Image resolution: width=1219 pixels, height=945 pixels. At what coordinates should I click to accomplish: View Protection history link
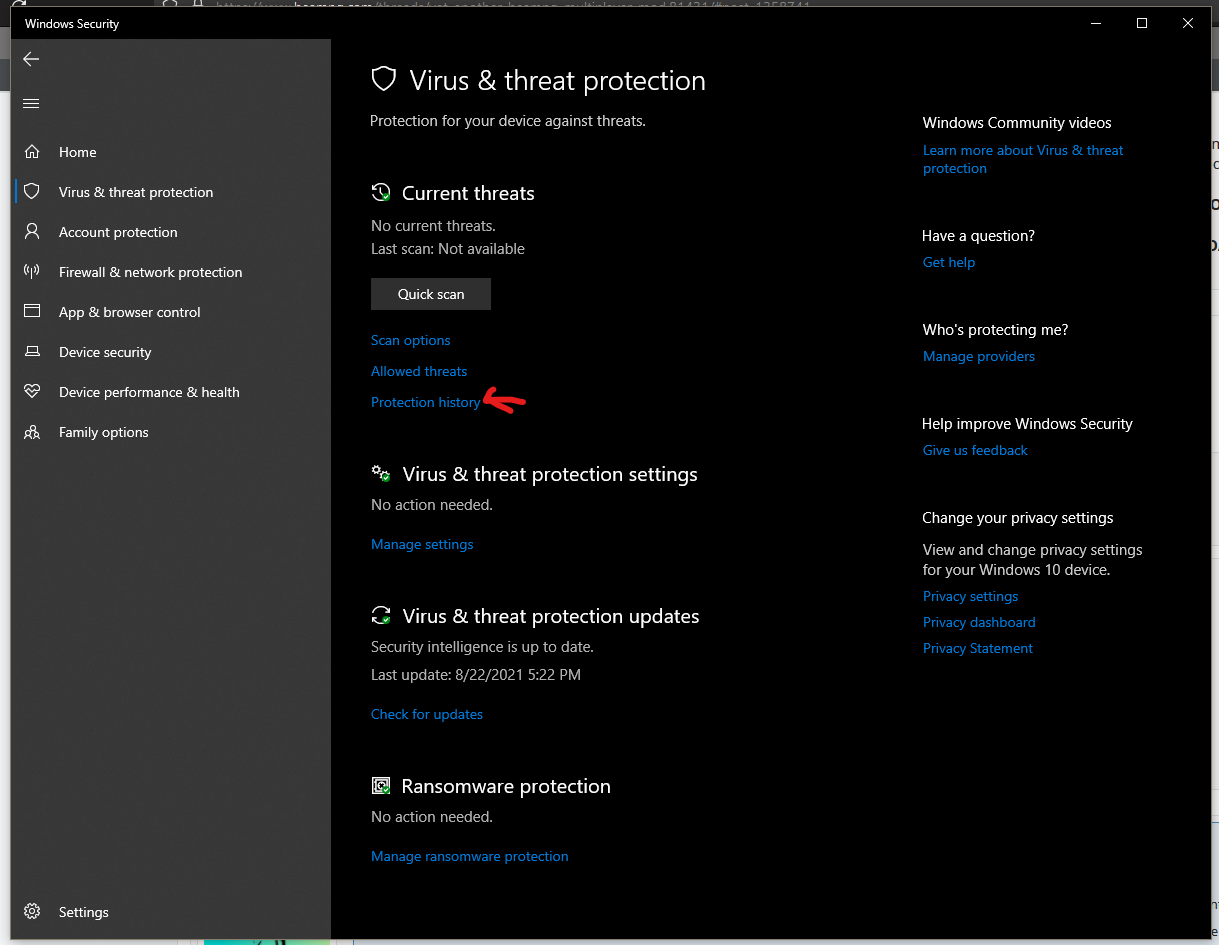(x=425, y=402)
